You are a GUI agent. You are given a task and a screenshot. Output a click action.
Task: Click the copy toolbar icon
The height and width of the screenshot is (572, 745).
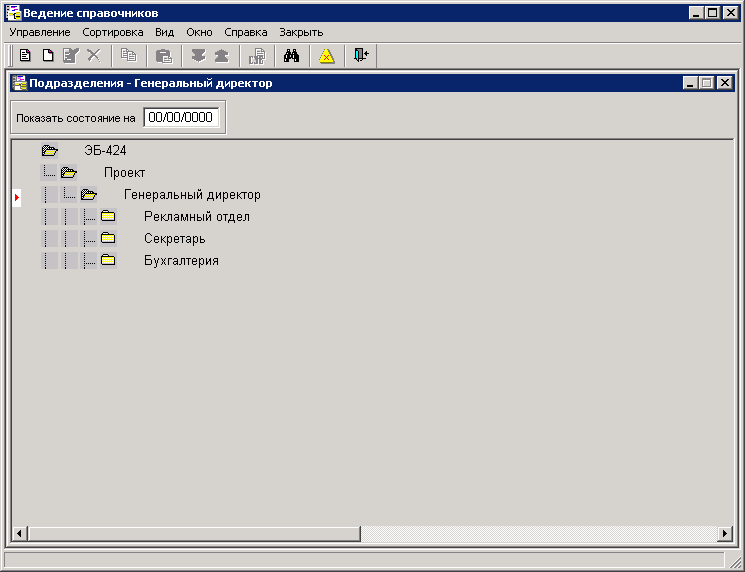[x=128, y=56]
